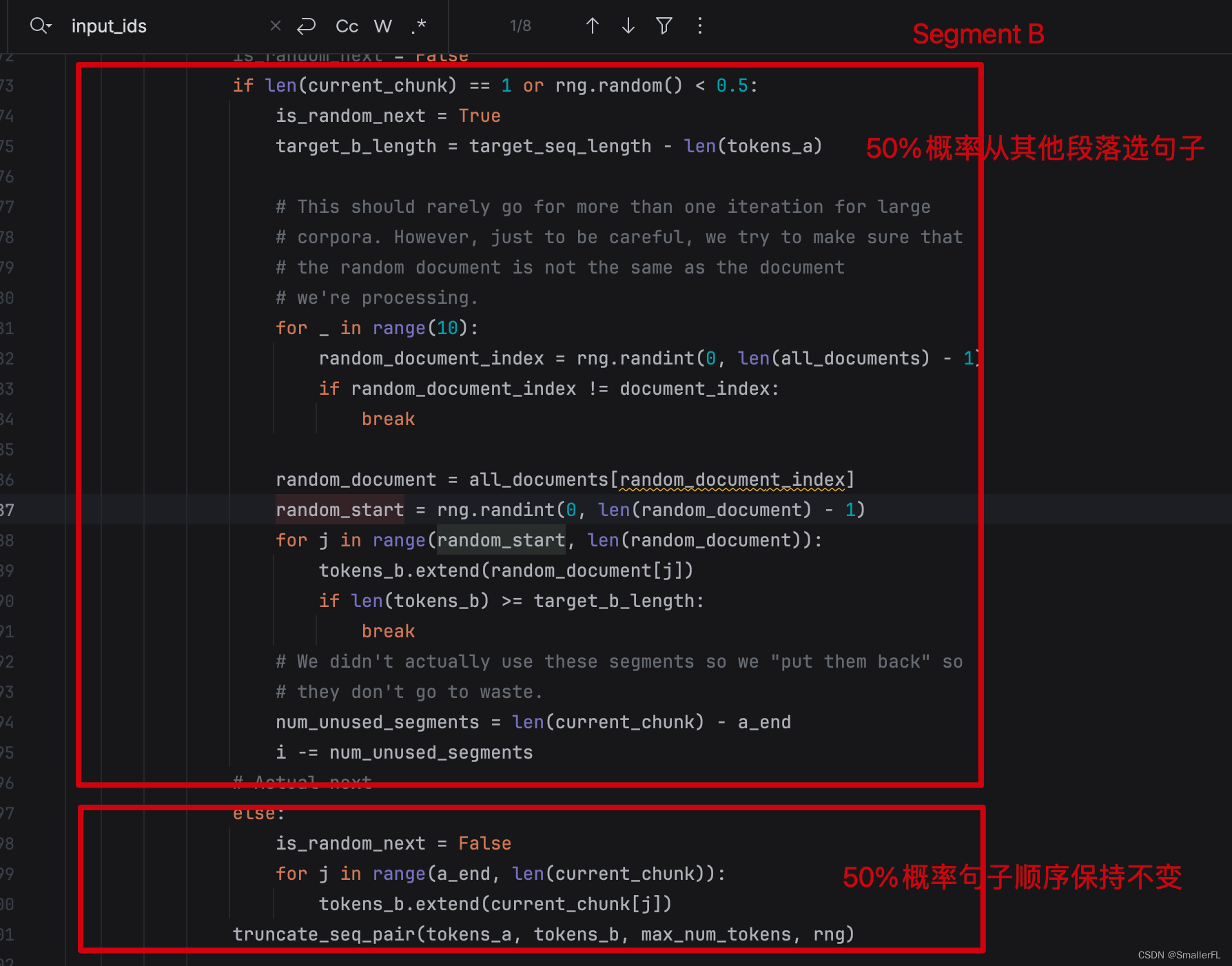Open the three-dot more options menu

pos(700,26)
